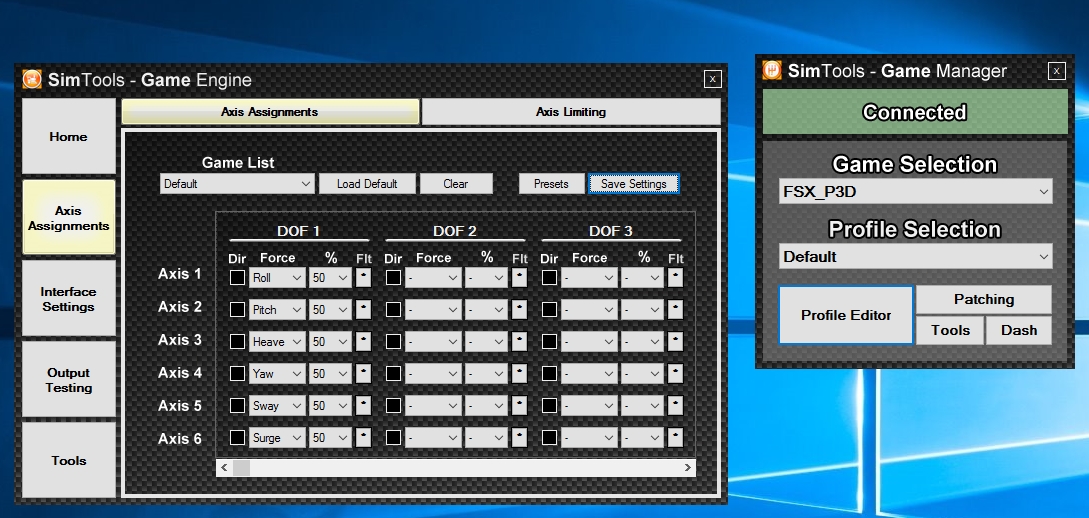Open Axis 6 DOF 1 filter button
The image size is (1089, 518).
pyautogui.click(x=363, y=437)
